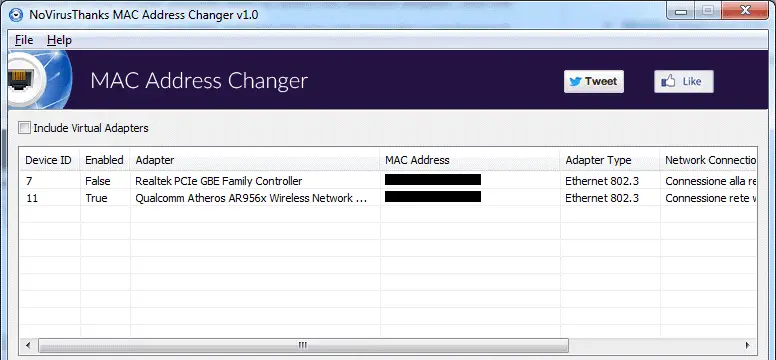Click the Adapter column header
This screenshot has height=360, width=776.
click(x=255, y=160)
